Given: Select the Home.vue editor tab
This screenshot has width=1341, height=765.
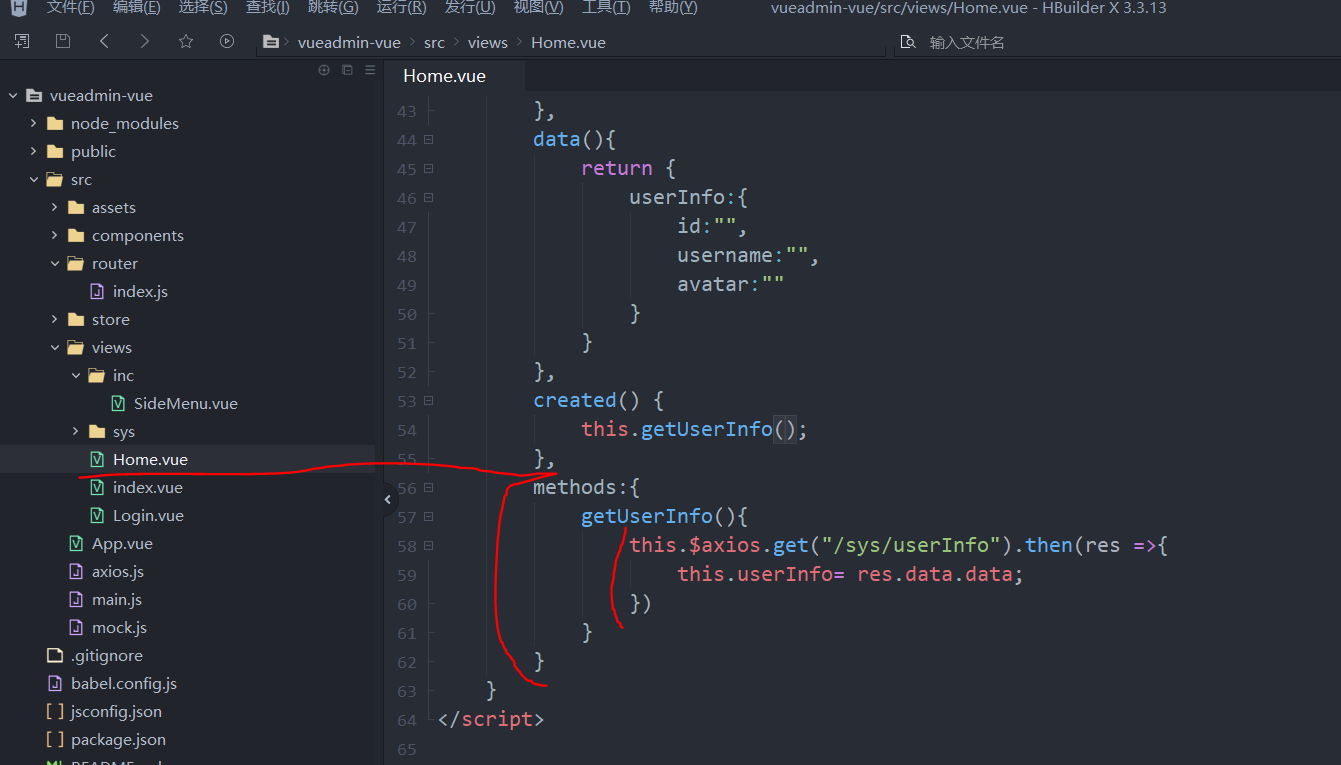Looking at the screenshot, I should (454, 76).
